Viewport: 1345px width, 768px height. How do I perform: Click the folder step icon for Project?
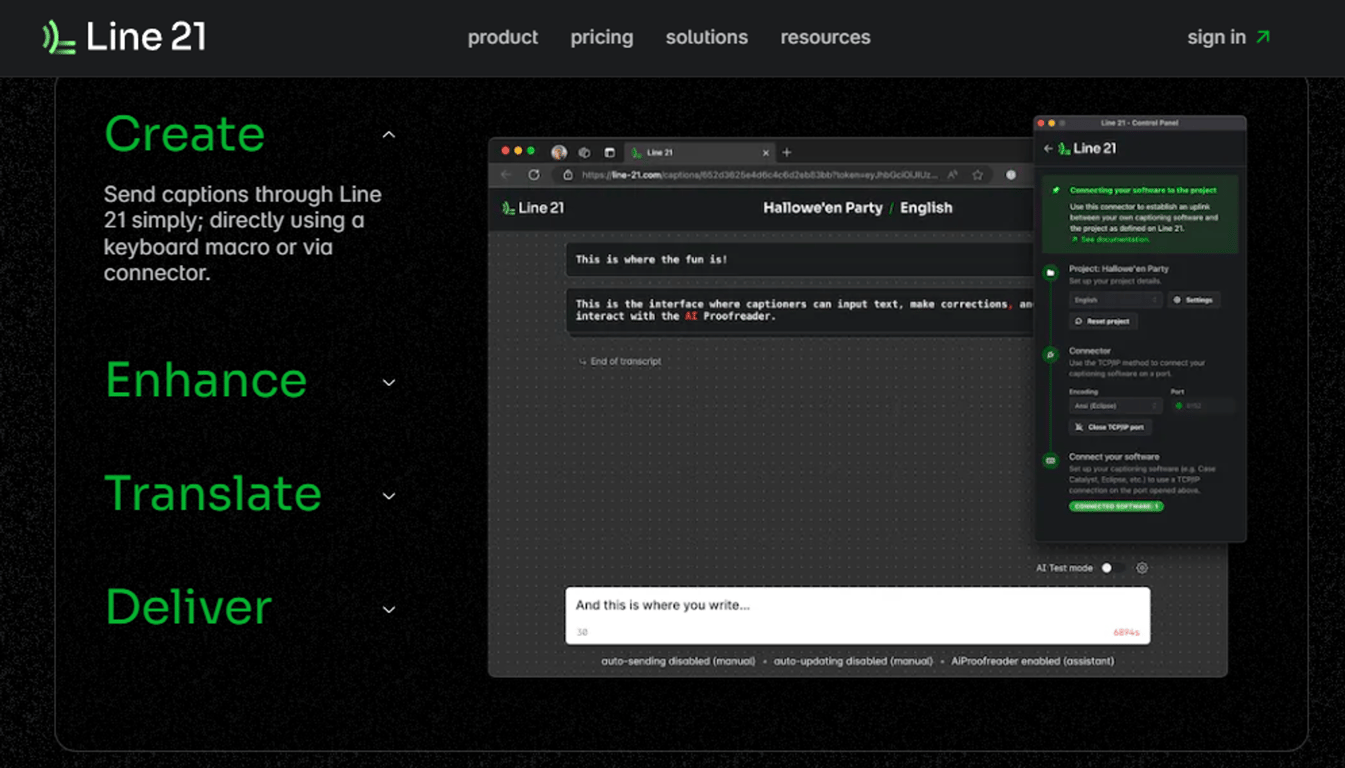pyautogui.click(x=1050, y=272)
